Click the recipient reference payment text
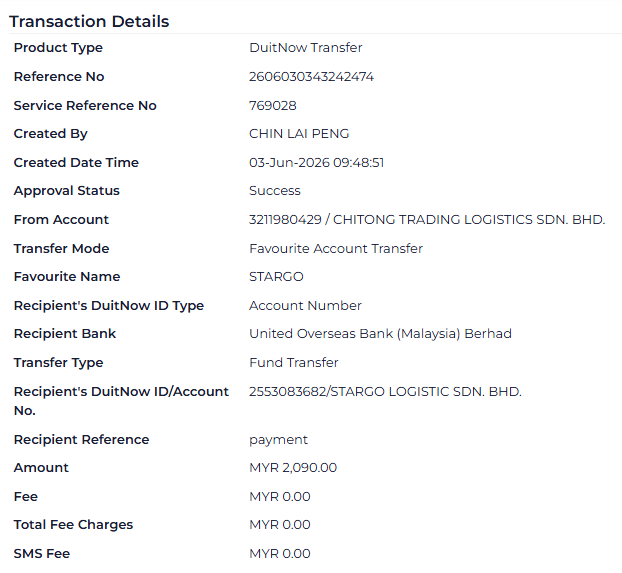Image resolution: width=622 pixels, height=573 pixels. pos(278,440)
